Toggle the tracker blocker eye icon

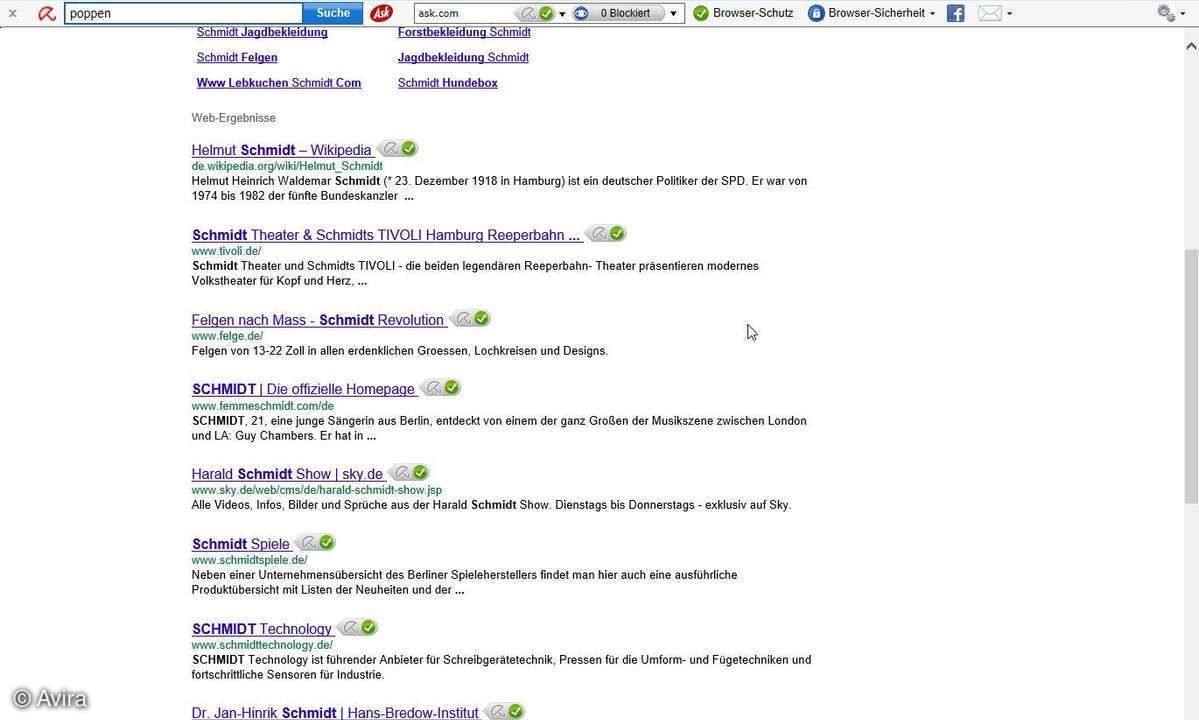tap(581, 13)
